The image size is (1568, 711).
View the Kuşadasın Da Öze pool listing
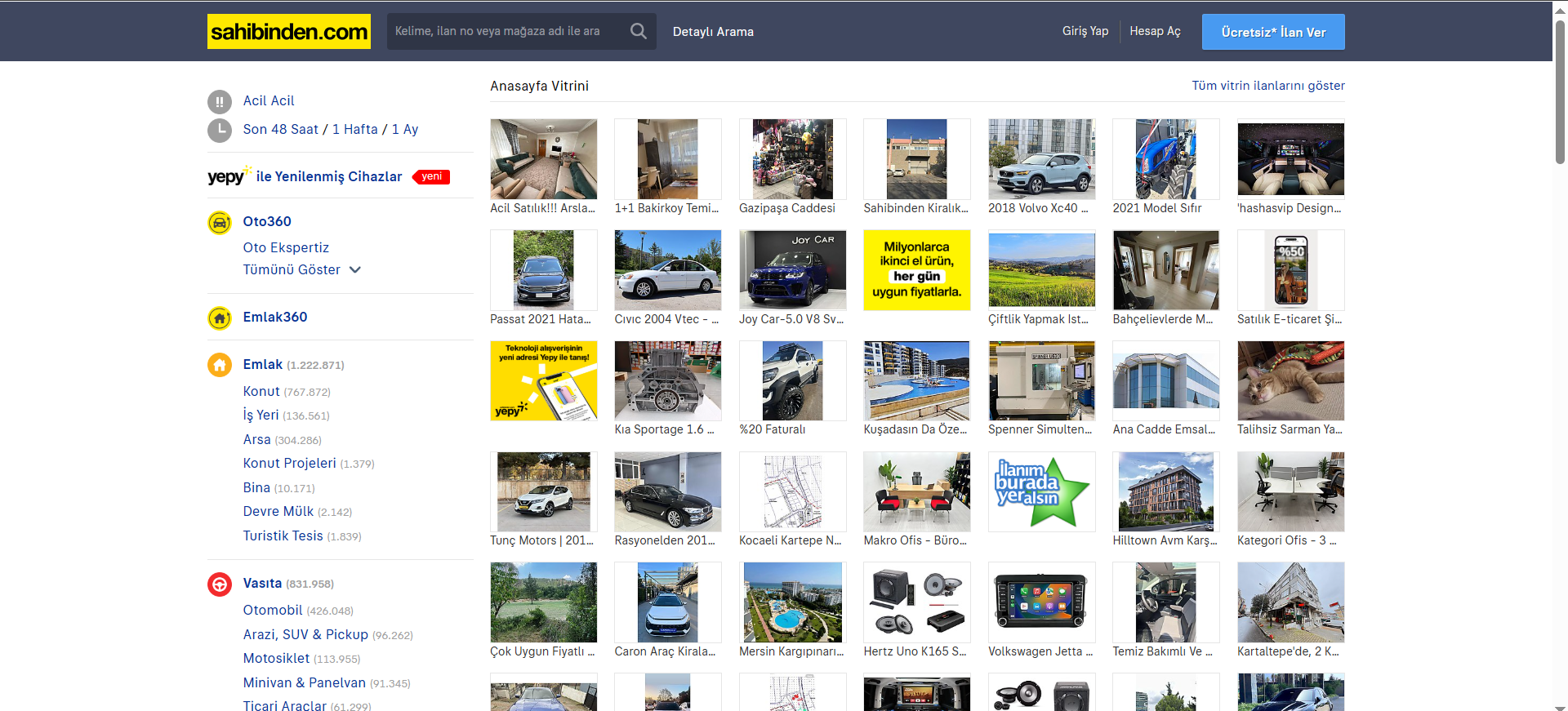pyautogui.click(x=917, y=380)
